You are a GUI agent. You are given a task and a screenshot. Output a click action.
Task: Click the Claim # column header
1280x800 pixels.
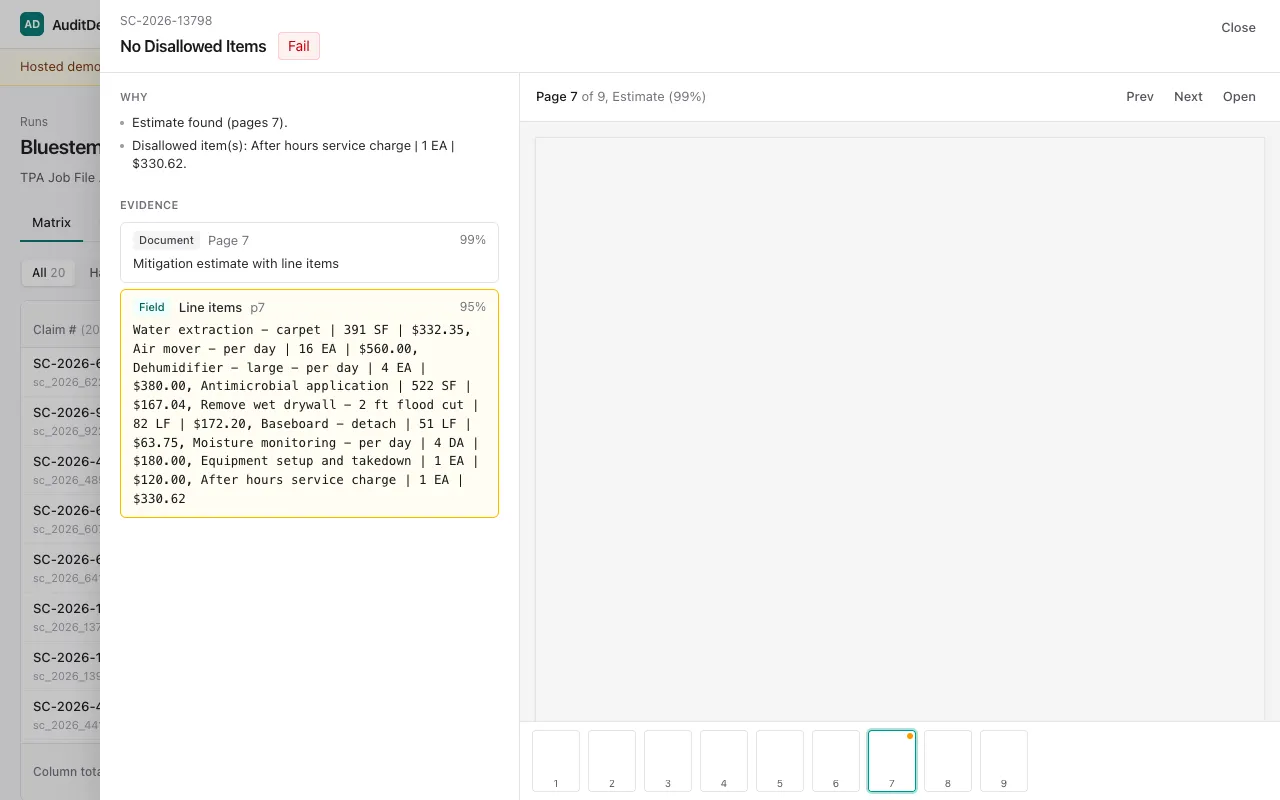click(x=66, y=329)
